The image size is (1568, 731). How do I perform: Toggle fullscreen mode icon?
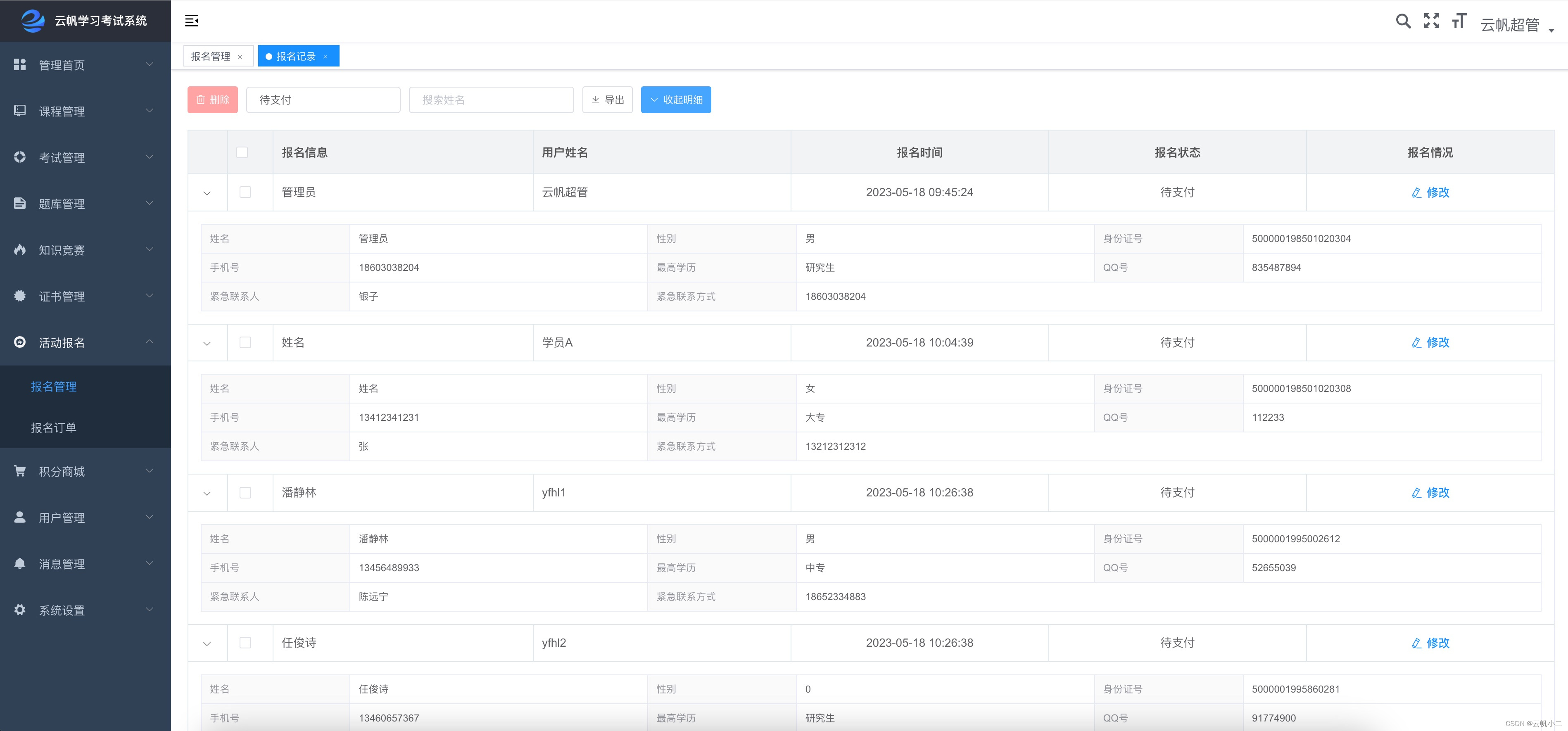(1432, 21)
